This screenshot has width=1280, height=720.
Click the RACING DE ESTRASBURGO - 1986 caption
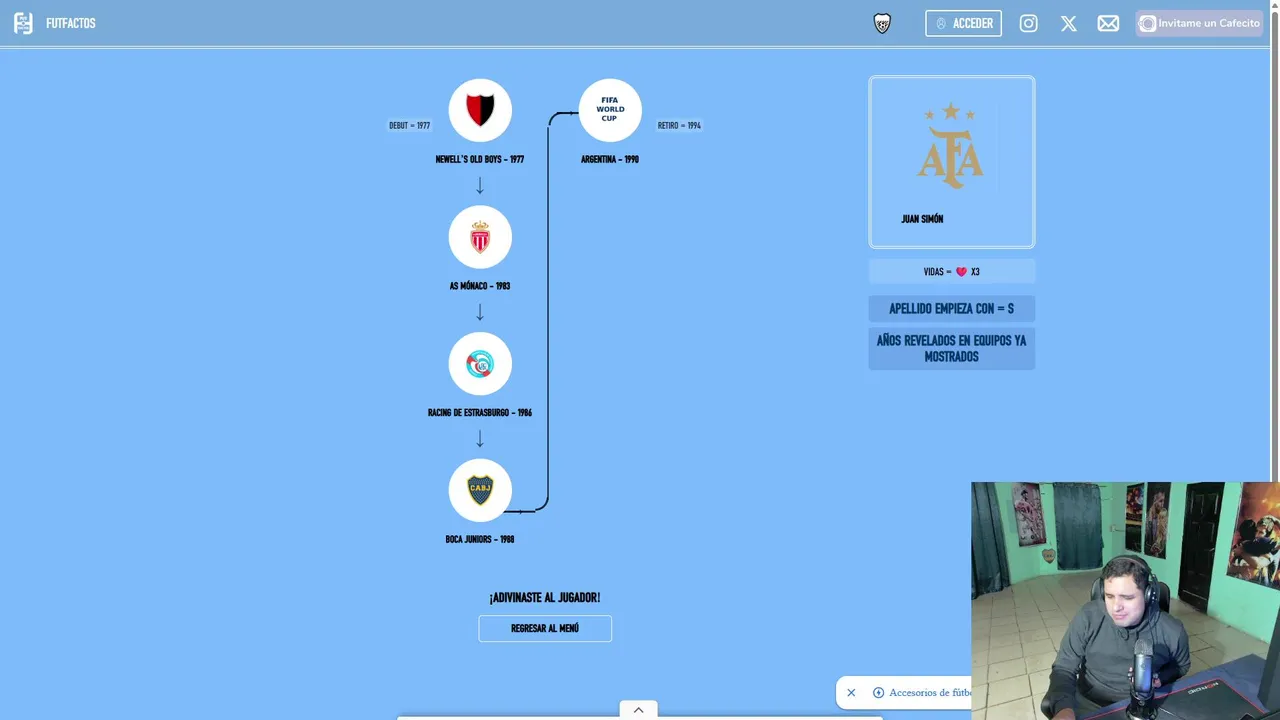pyautogui.click(x=480, y=413)
